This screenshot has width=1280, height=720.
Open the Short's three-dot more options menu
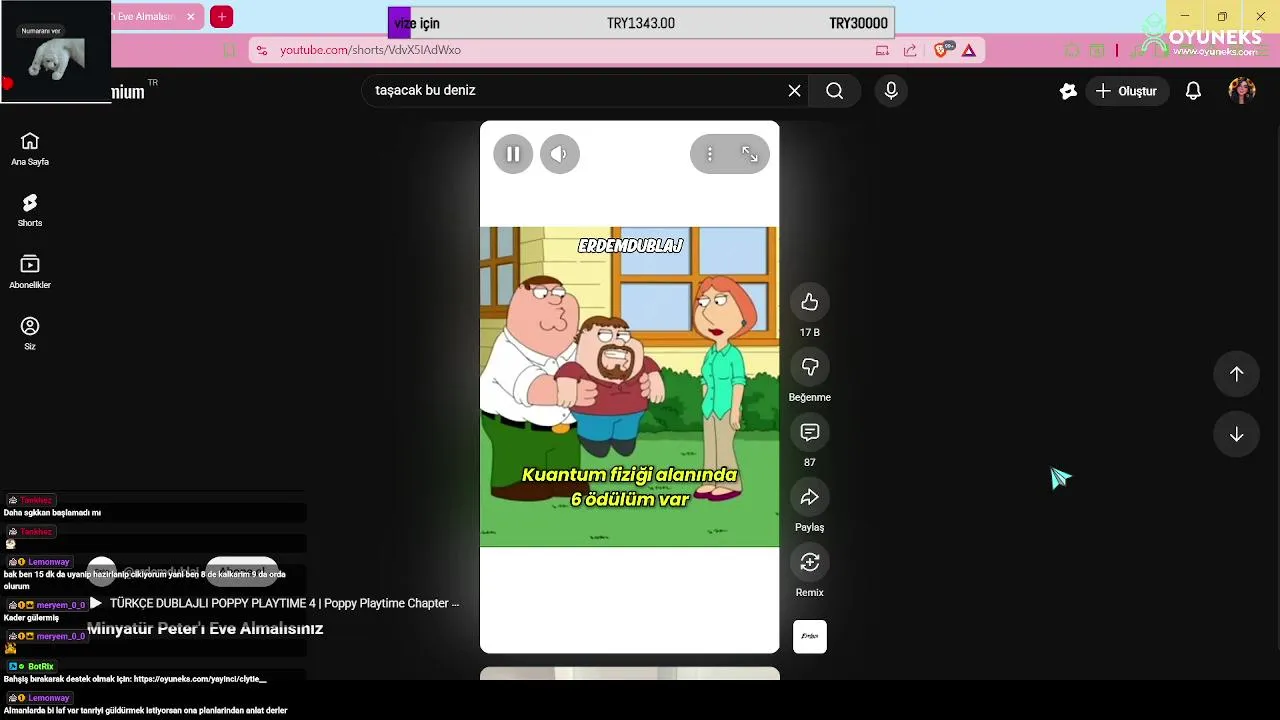click(710, 154)
